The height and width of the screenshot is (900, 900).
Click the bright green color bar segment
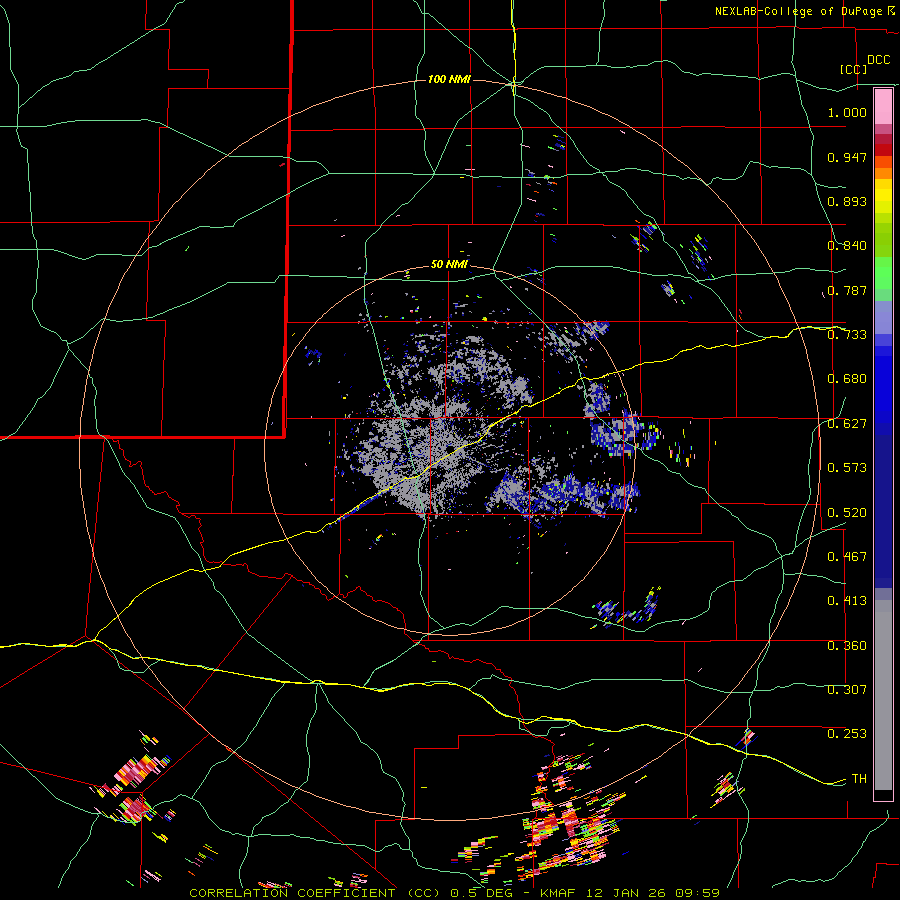coord(883,273)
